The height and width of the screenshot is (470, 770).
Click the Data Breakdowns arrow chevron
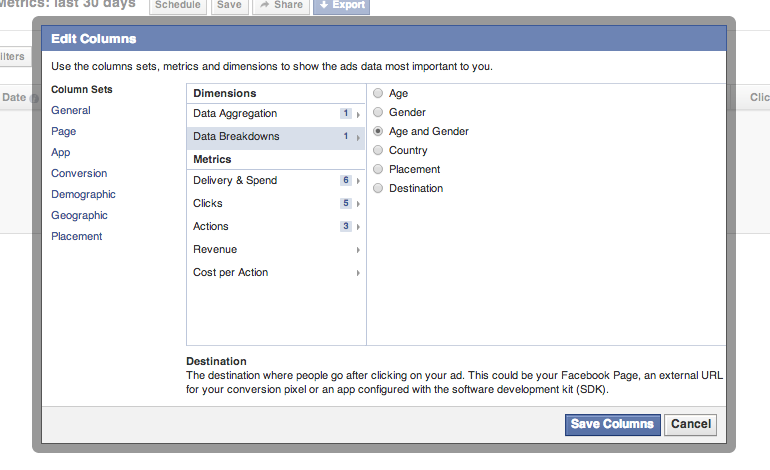(x=358, y=138)
